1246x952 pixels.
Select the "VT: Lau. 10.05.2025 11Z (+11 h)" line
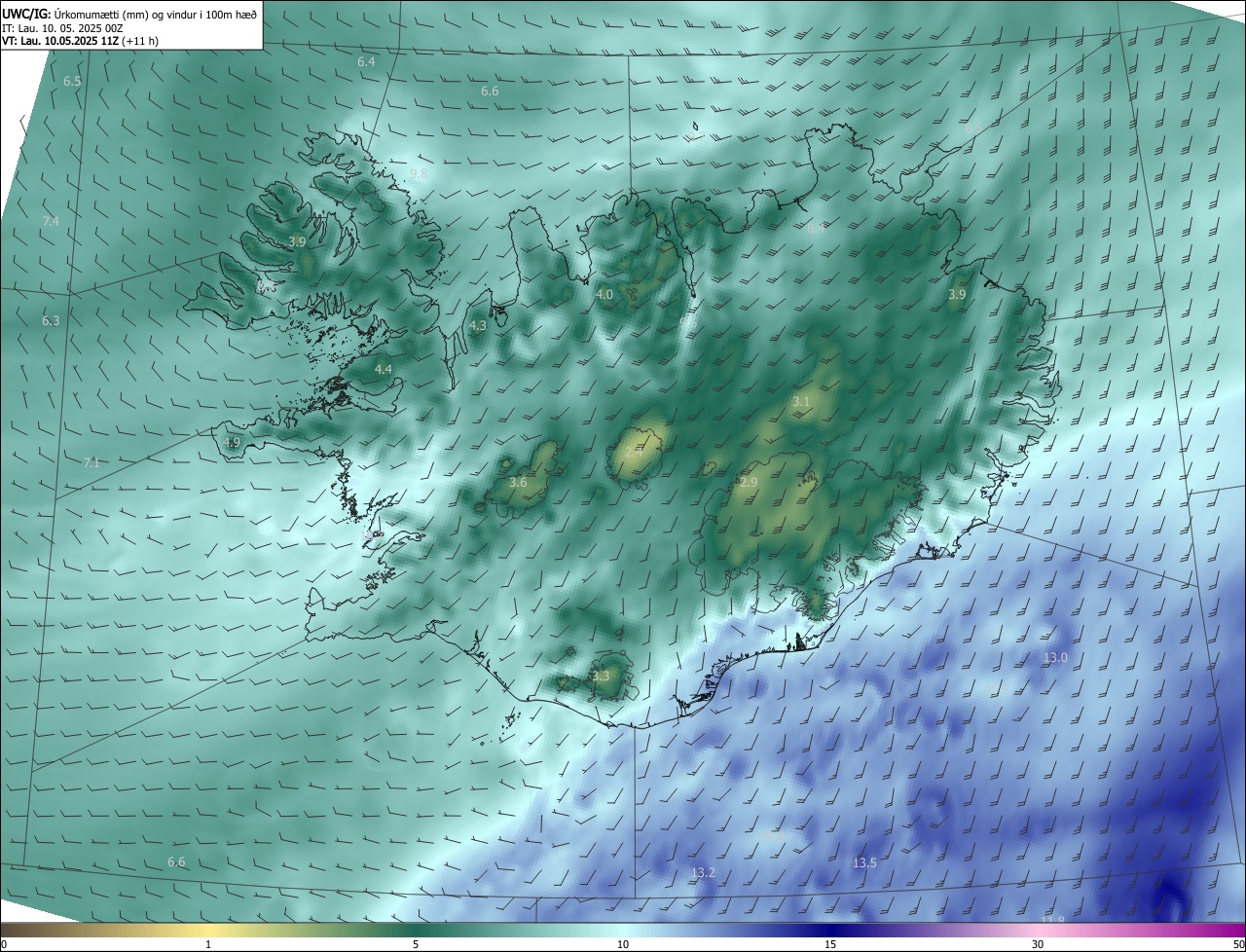coord(81,41)
